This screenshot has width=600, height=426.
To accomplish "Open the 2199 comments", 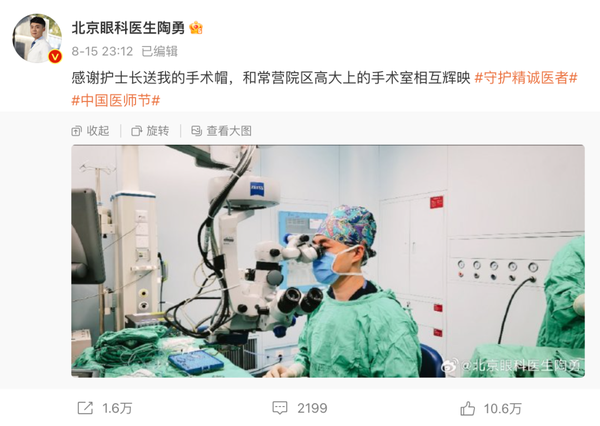I will pyautogui.click(x=312, y=408).
